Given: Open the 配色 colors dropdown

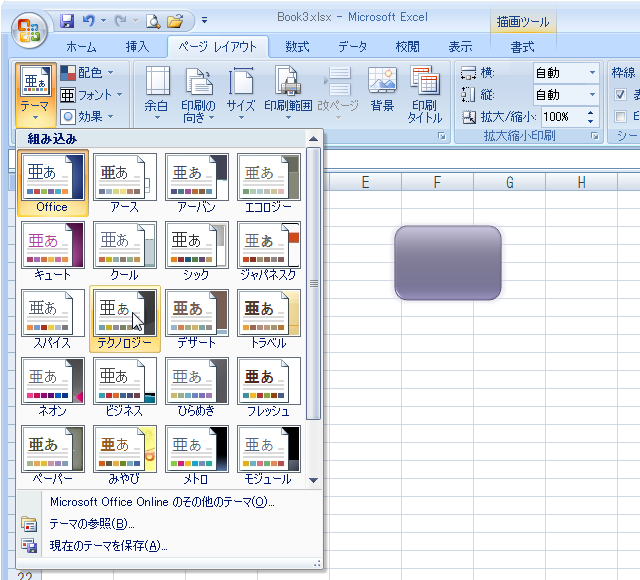Looking at the screenshot, I should 87,73.
